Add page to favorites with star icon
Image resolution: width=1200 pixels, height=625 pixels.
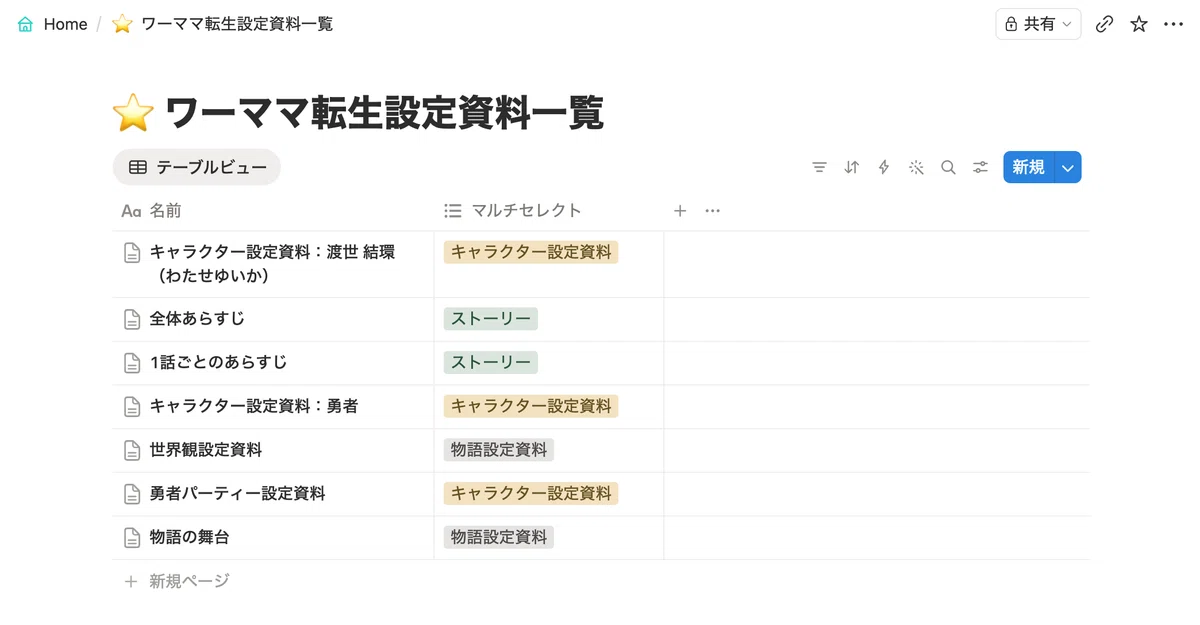(1139, 24)
